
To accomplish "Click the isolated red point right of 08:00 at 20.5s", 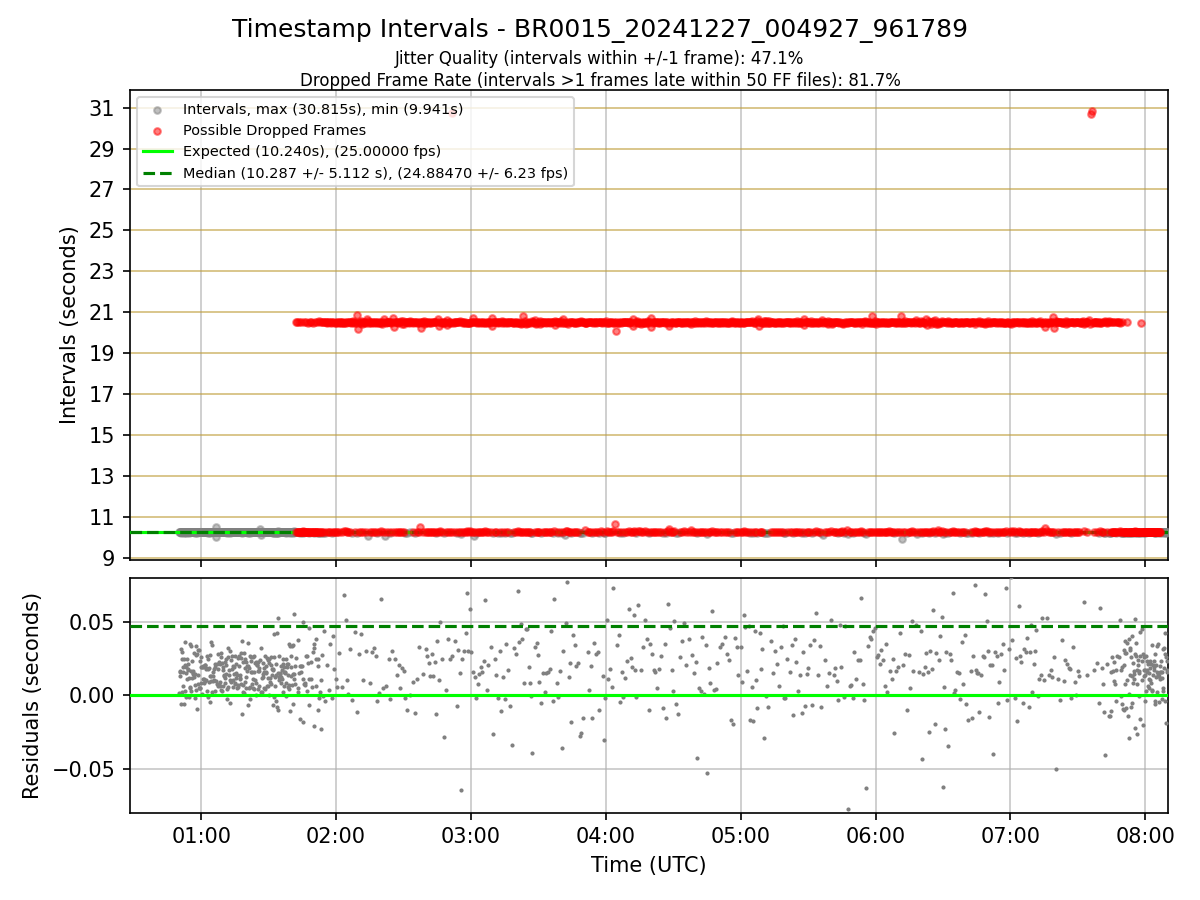I will click(x=1141, y=323).
